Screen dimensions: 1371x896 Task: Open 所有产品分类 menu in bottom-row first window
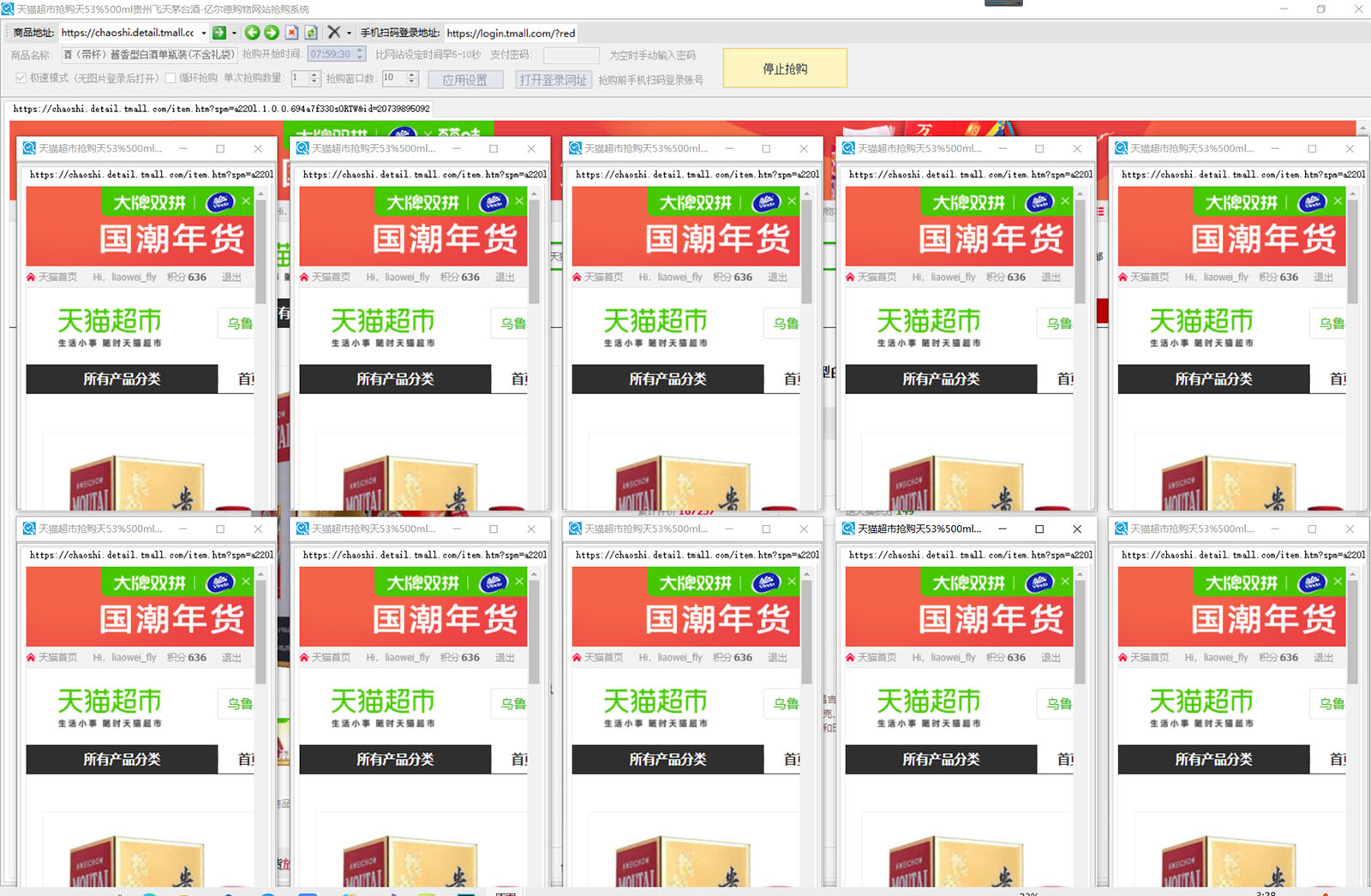pos(122,759)
